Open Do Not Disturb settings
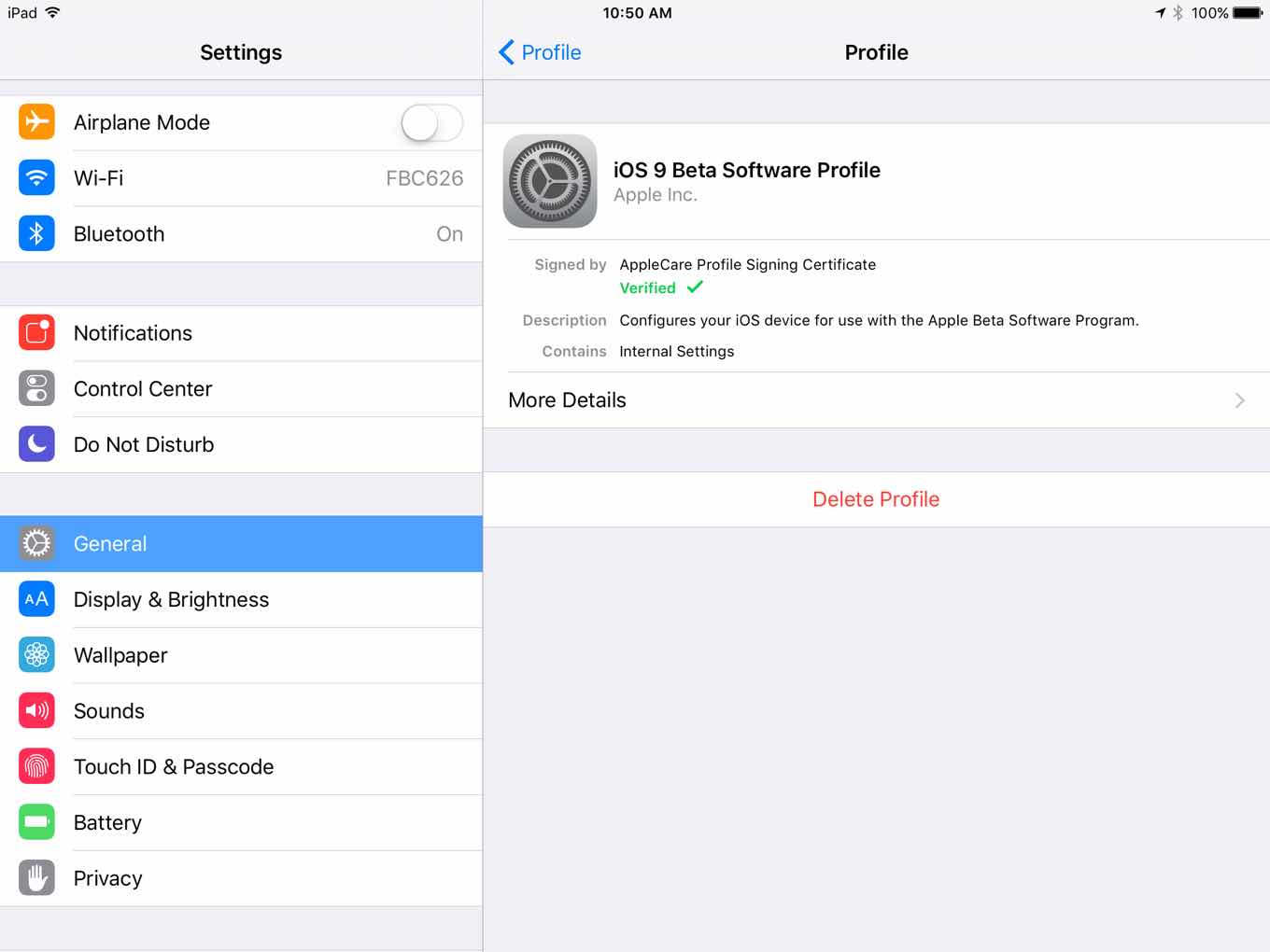Image resolution: width=1270 pixels, height=952 pixels. [241, 445]
